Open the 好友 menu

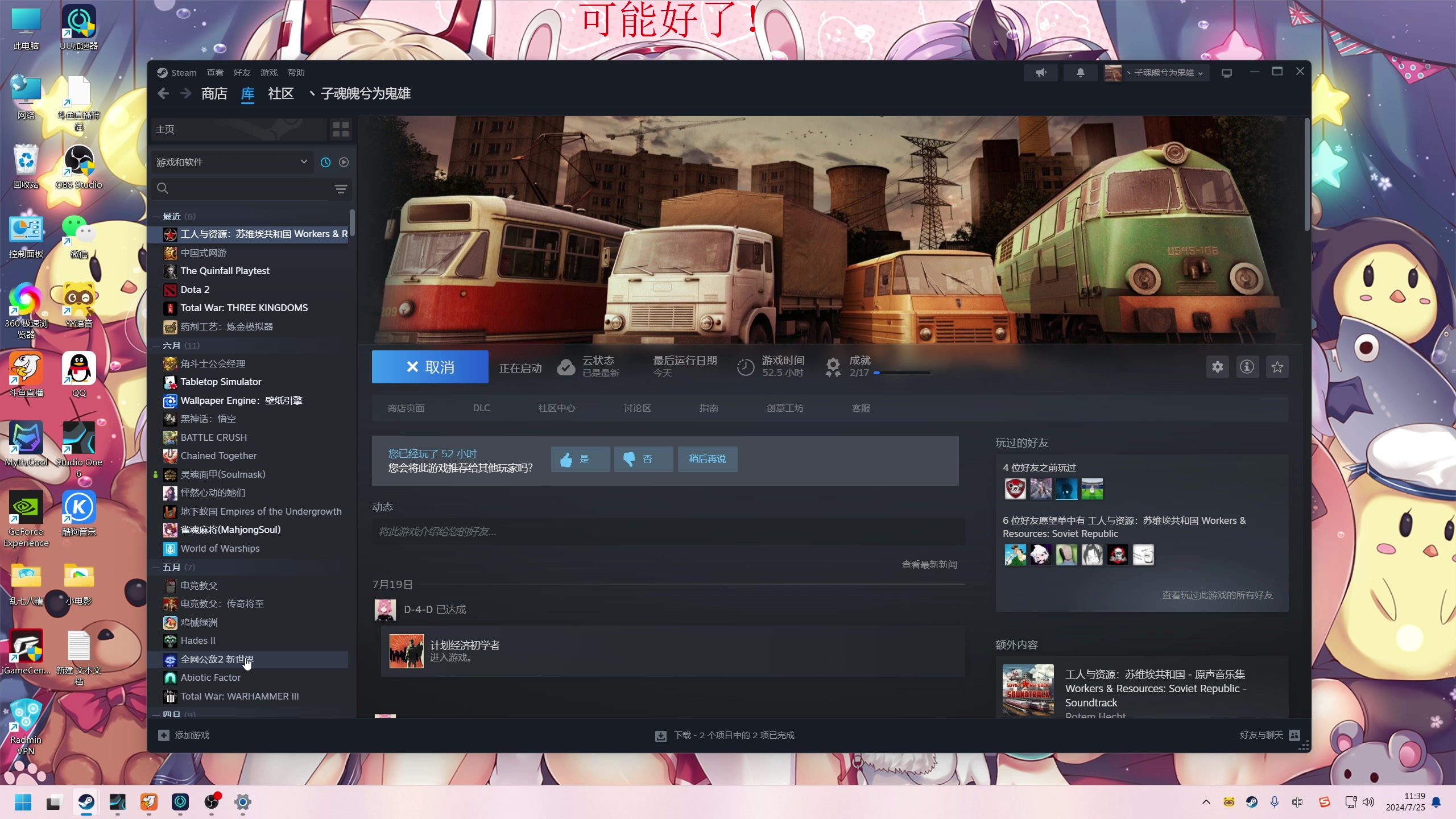(242, 73)
